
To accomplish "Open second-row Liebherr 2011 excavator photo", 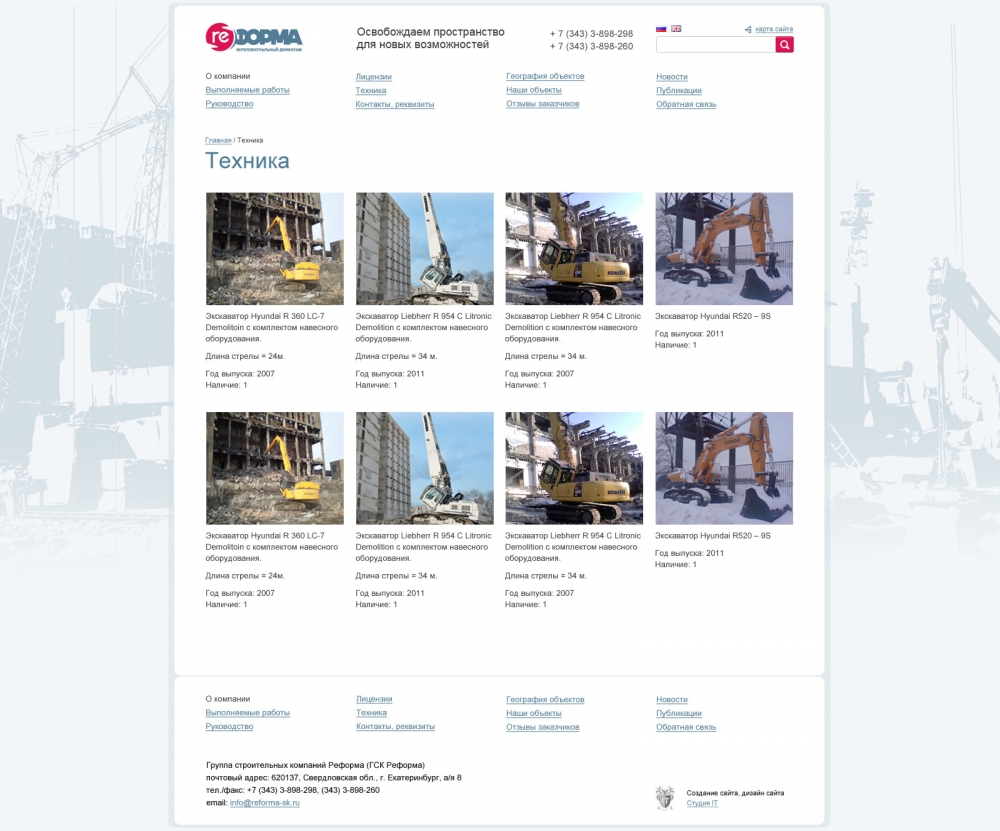I will pos(425,468).
